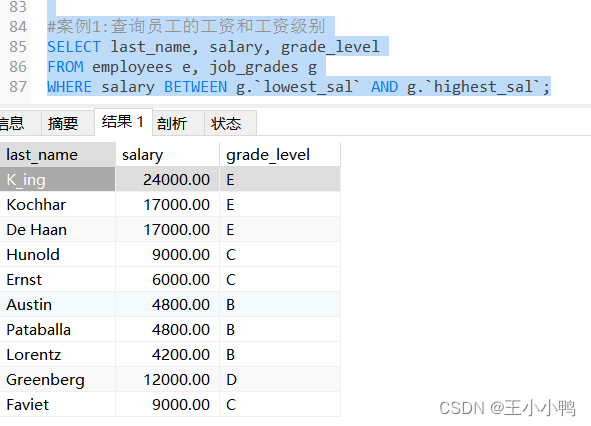Select the Faviet name cell

[58, 405]
